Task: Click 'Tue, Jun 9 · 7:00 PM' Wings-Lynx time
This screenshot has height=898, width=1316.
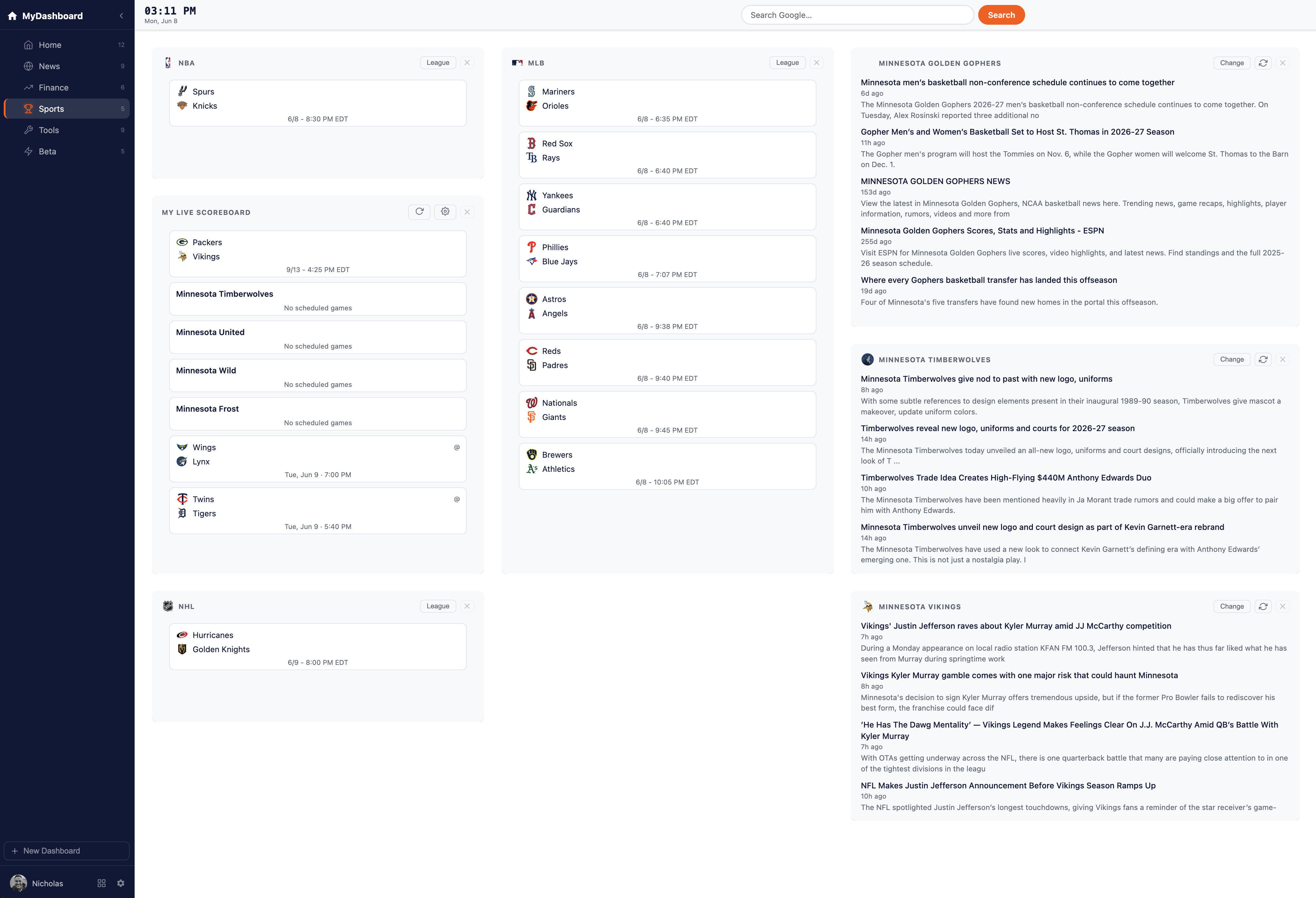Action: [318, 475]
